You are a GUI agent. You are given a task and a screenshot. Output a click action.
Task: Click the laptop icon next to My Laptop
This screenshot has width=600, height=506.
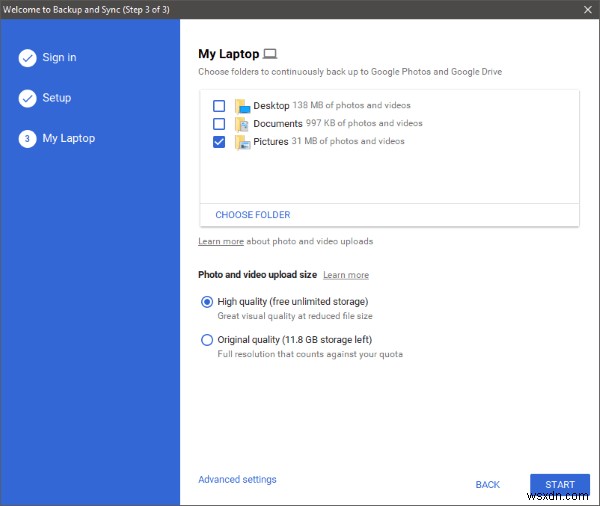click(x=270, y=54)
